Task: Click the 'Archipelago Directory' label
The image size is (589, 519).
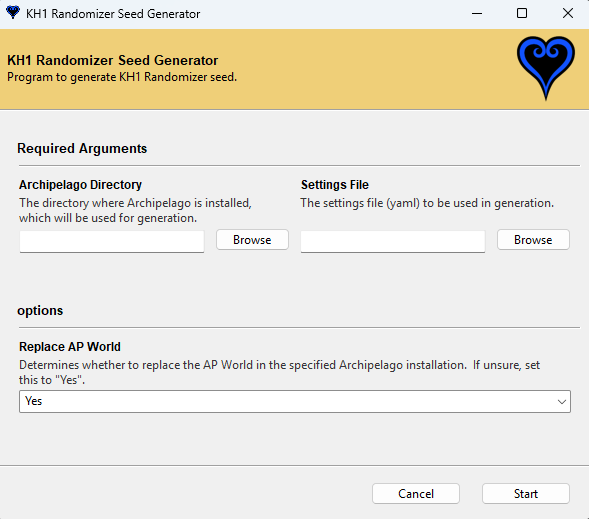Action: (x=80, y=185)
